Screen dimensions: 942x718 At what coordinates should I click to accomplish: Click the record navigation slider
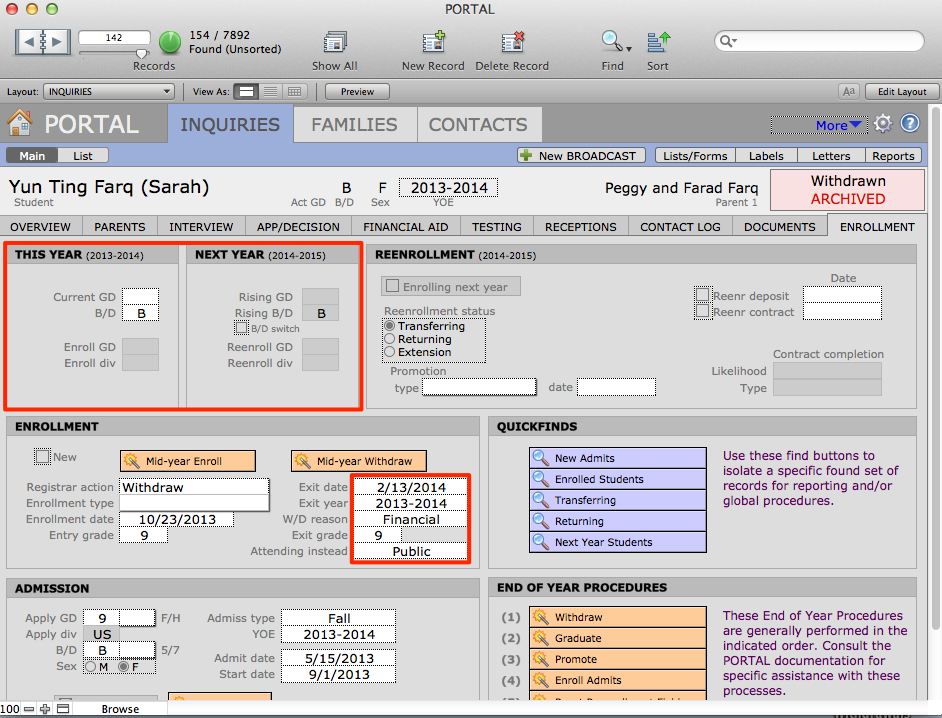(141, 53)
